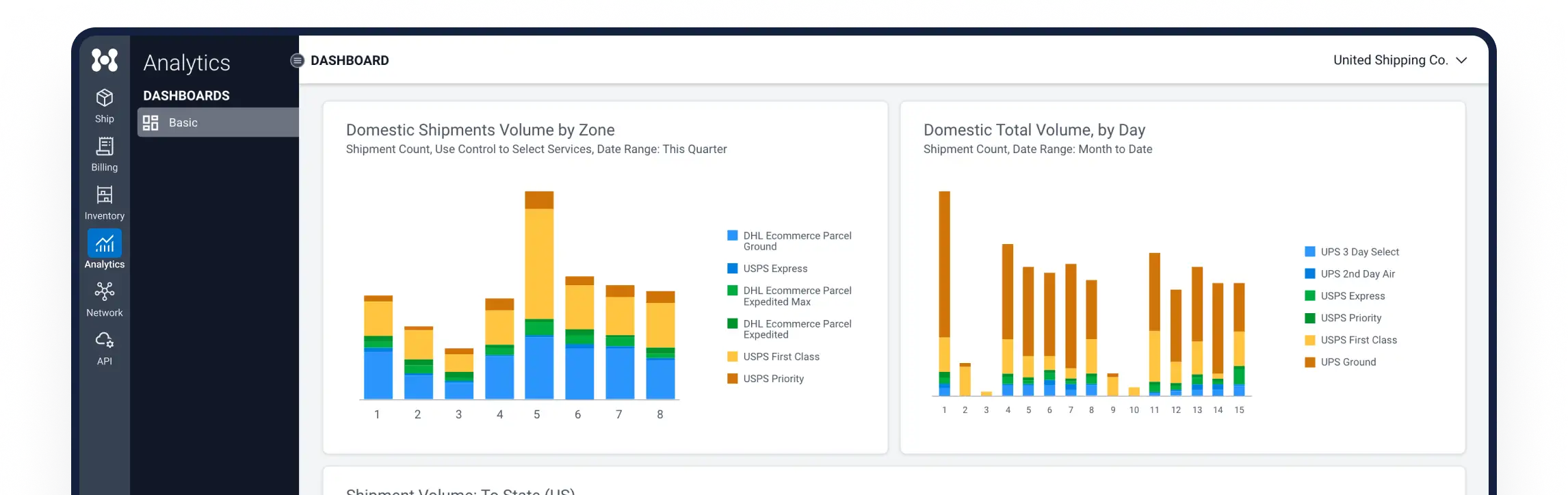1568x495 pixels.
Task: Open the API cloud icon
Action: (105, 340)
